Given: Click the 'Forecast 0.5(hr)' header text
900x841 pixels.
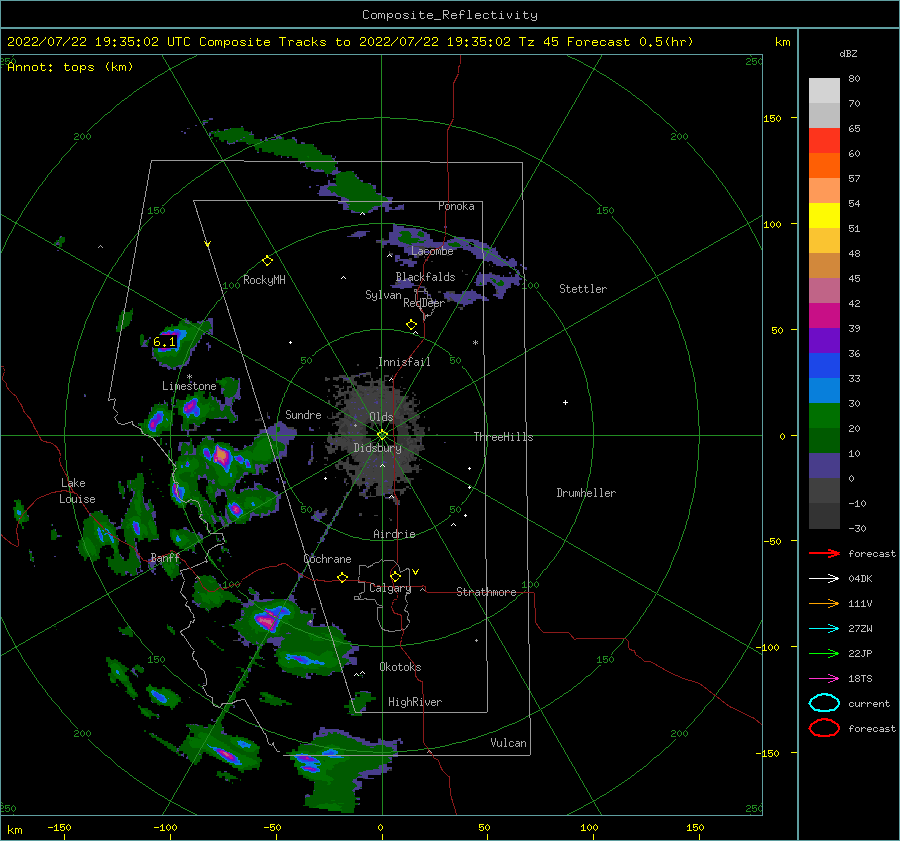Looking at the screenshot, I should [630, 42].
